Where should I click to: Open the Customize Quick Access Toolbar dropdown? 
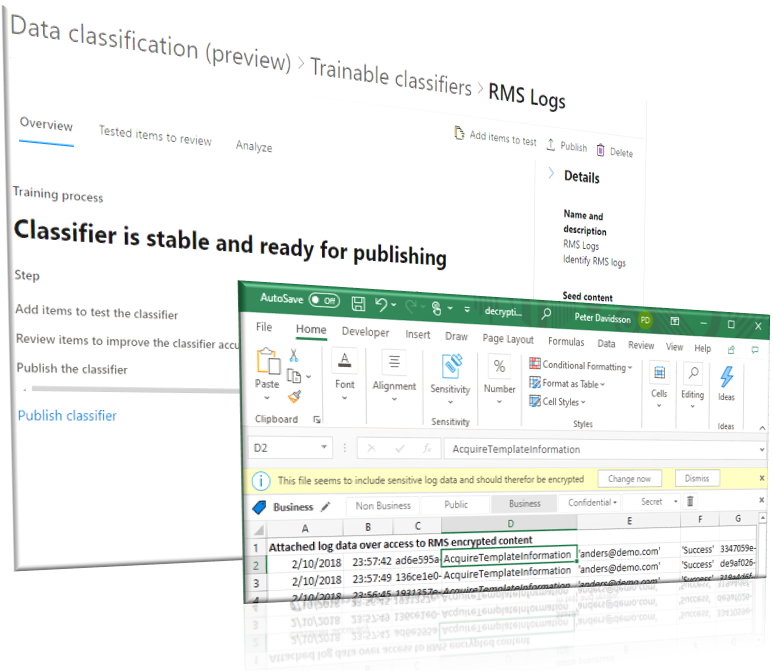pyautogui.click(x=467, y=310)
